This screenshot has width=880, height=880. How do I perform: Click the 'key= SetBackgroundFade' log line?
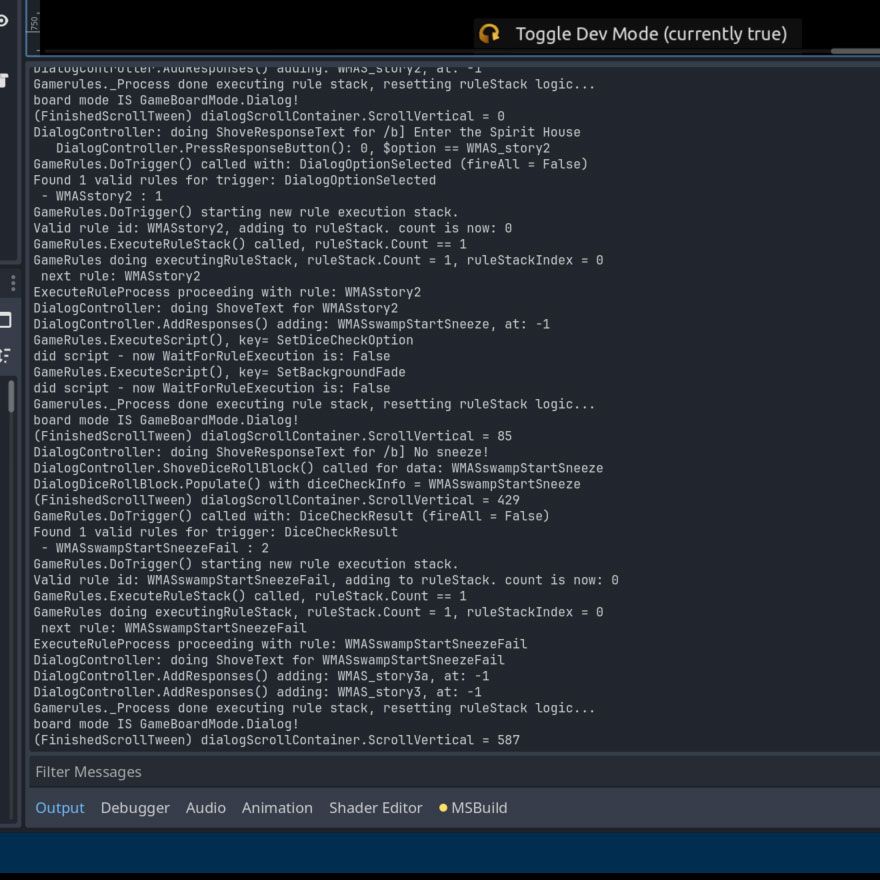tap(219, 372)
